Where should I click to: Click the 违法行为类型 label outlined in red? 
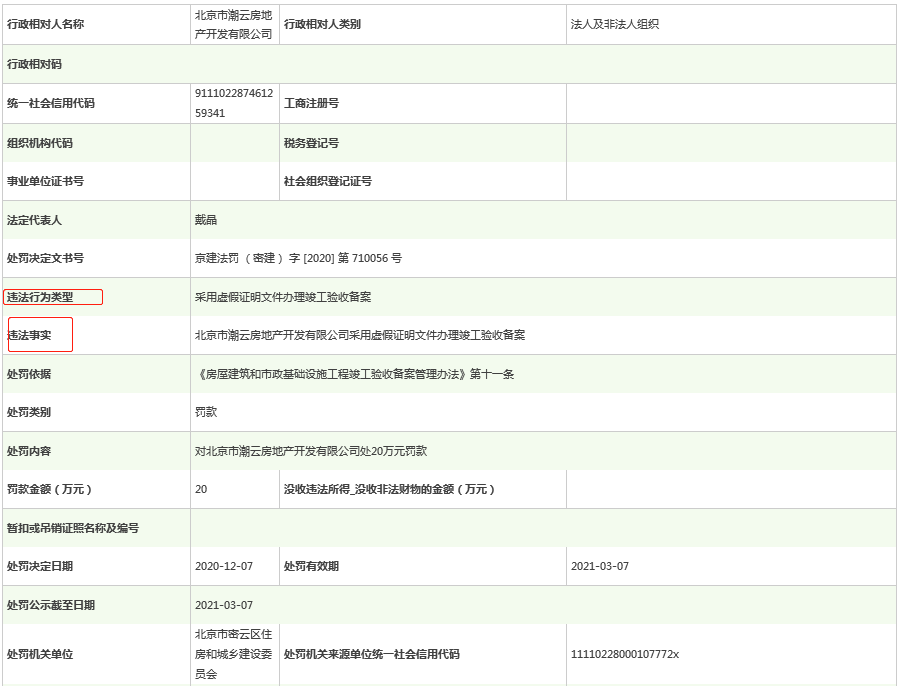[40, 297]
